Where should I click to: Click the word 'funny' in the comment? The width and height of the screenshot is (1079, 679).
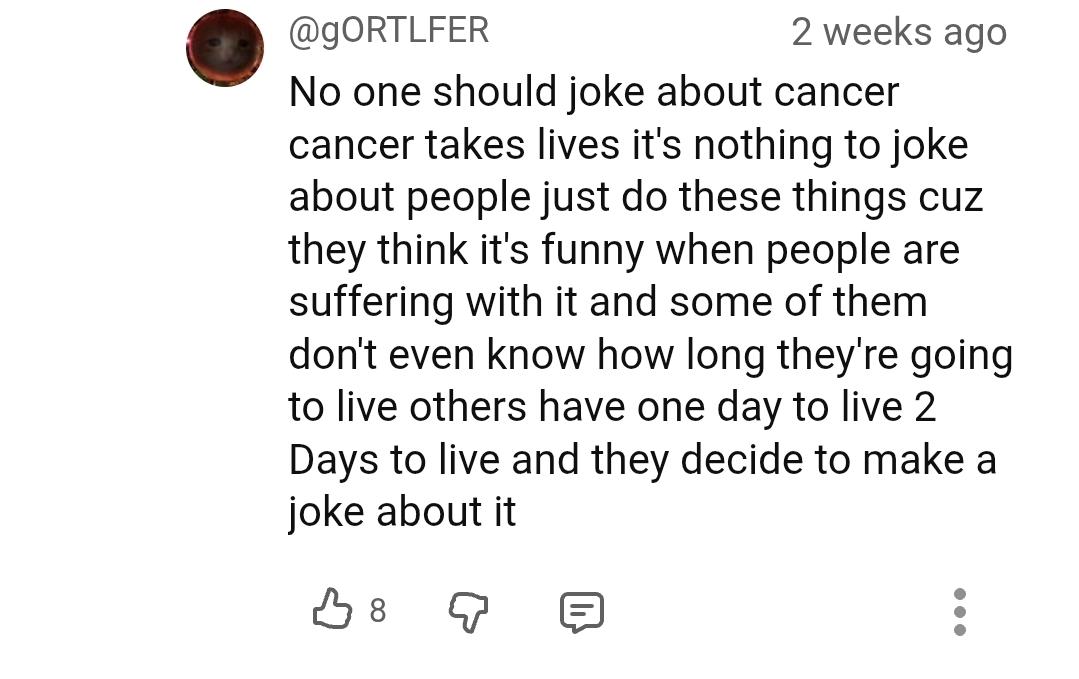pos(592,251)
